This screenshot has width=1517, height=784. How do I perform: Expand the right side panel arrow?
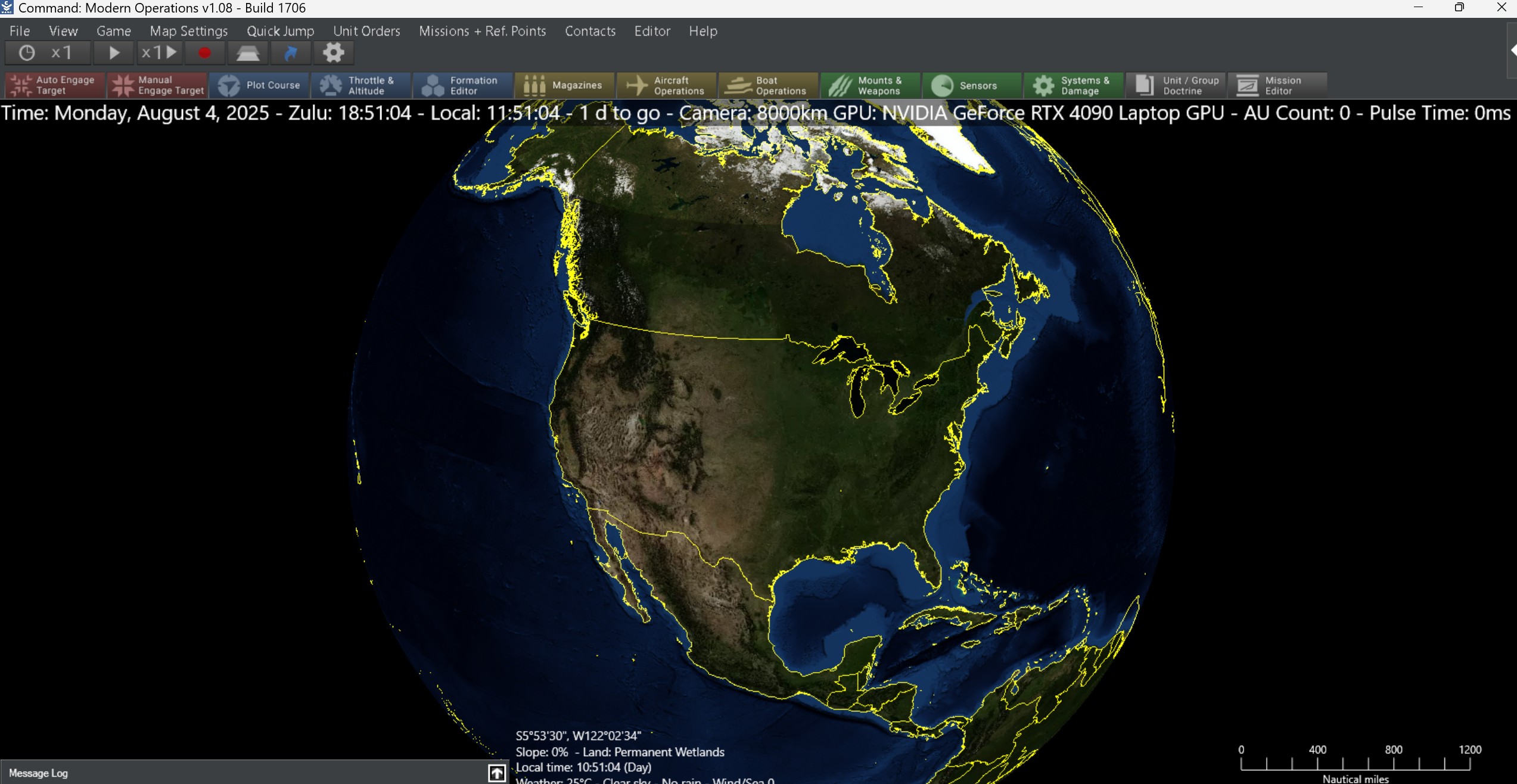click(1513, 51)
